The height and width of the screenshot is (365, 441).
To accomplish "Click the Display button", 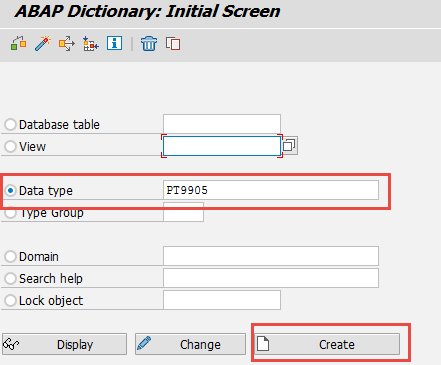I will pos(64,344).
